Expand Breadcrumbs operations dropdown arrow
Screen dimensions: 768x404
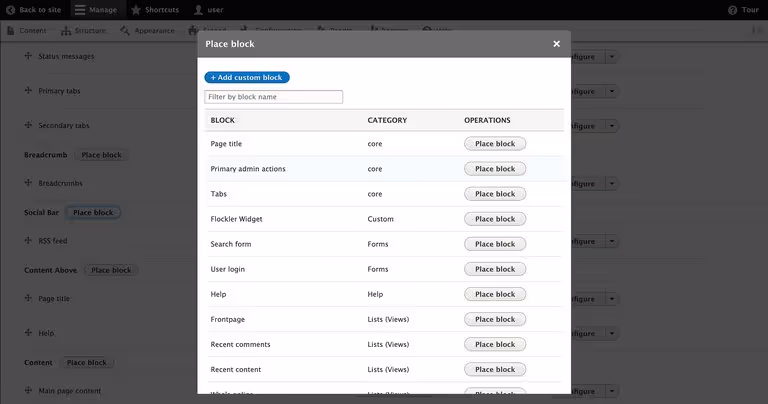tap(612, 184)
